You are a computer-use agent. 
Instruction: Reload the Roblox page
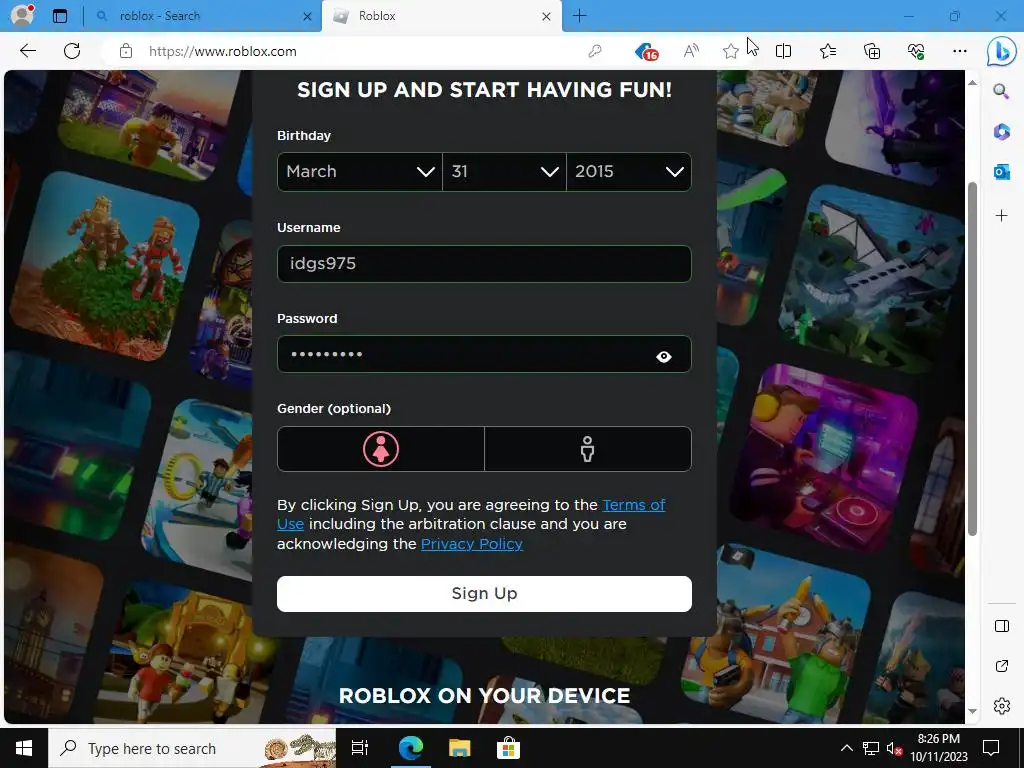tap(72, 51)
